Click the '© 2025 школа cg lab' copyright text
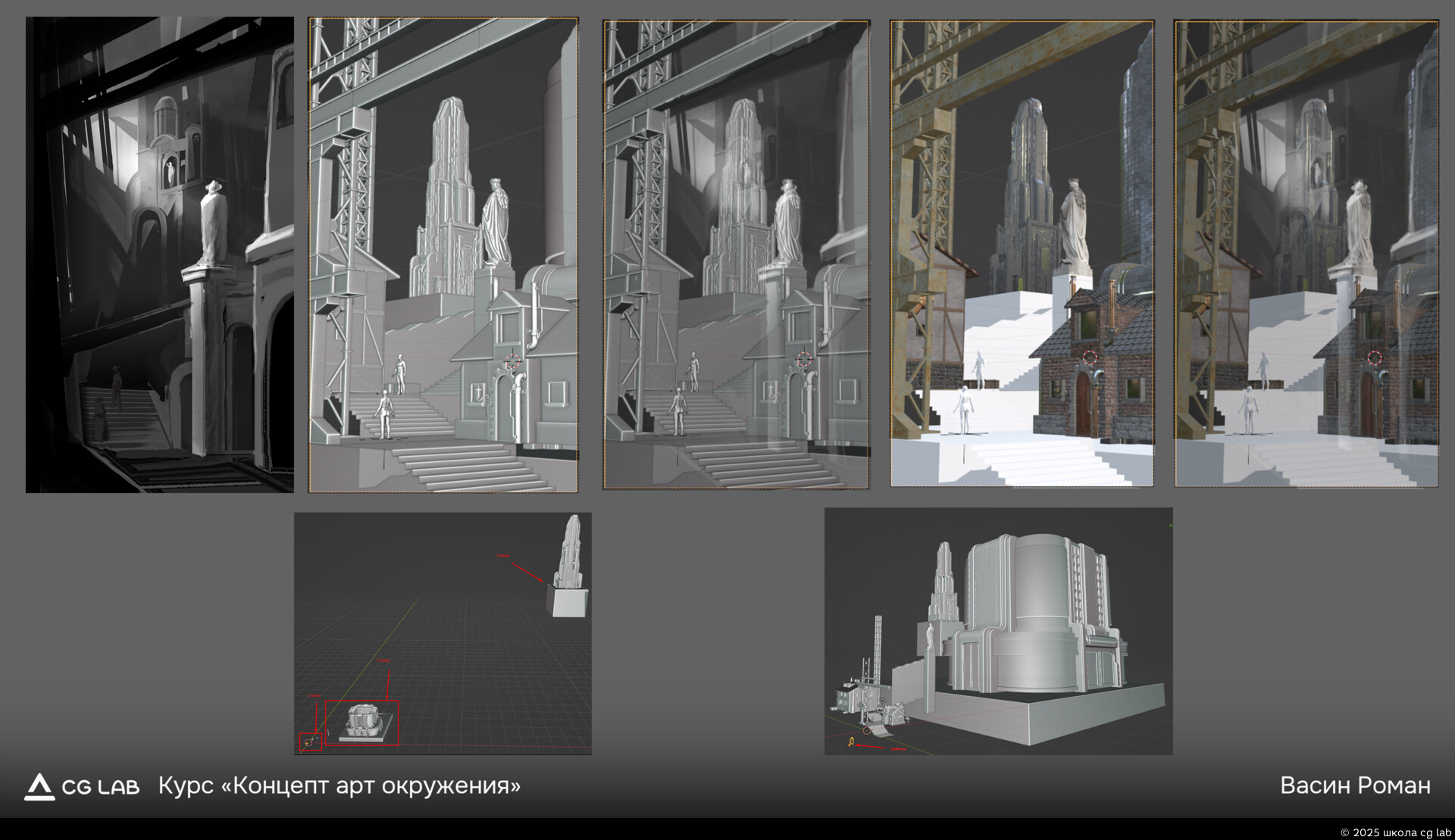1455x840 pixels. point(1396,832)
